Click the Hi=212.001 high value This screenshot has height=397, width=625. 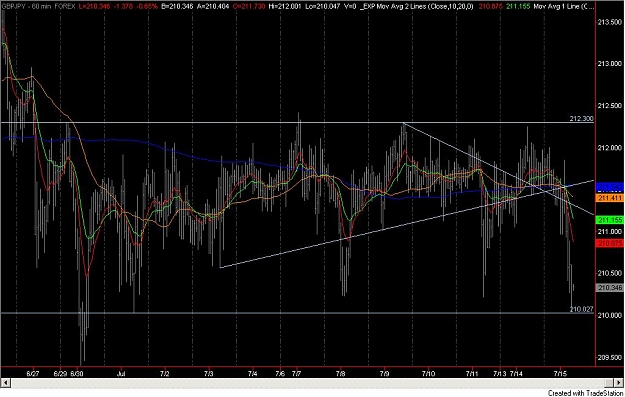tap(286, 6)
